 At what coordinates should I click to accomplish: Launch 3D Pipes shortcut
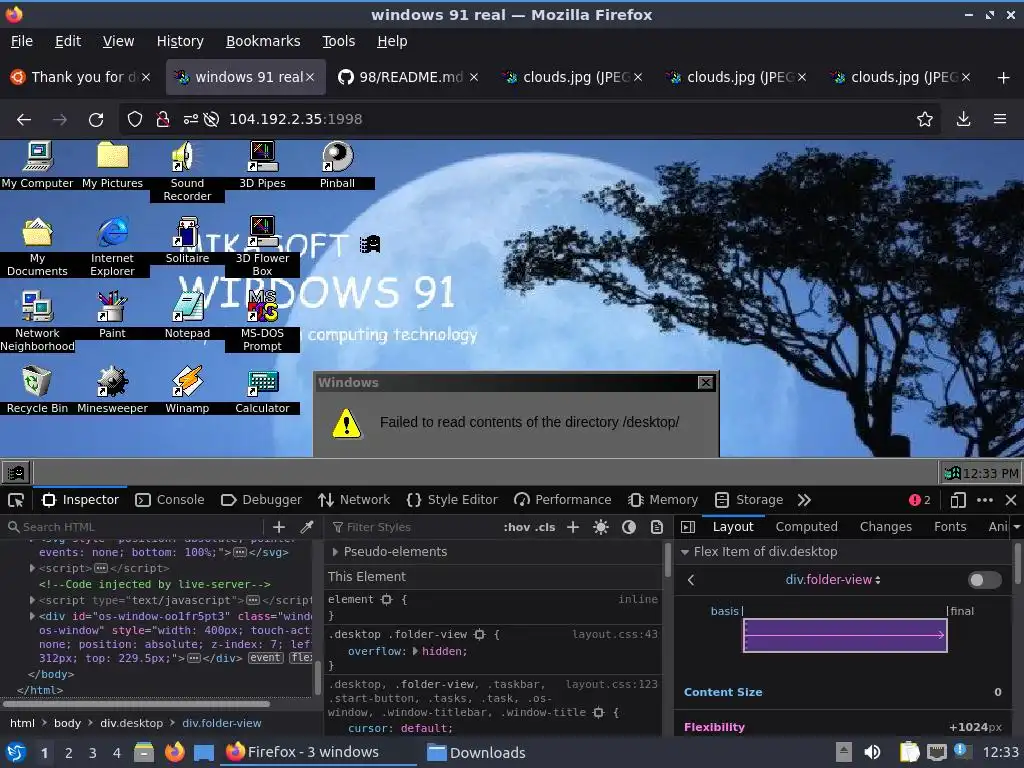click(x=262, y=165)
